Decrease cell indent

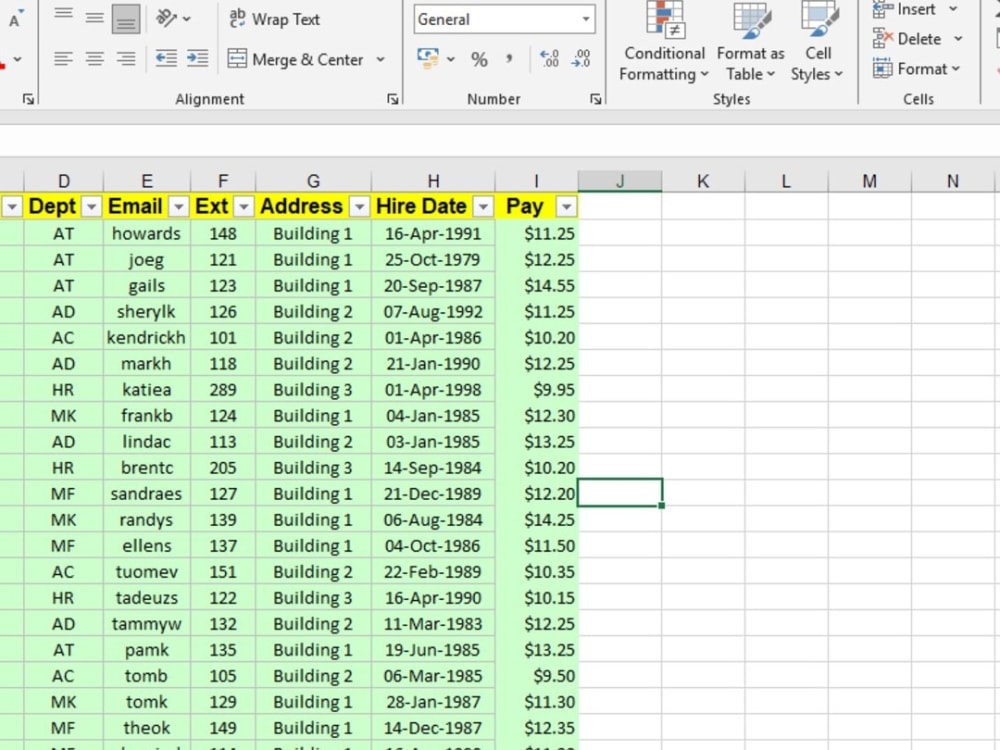point(166,59)
